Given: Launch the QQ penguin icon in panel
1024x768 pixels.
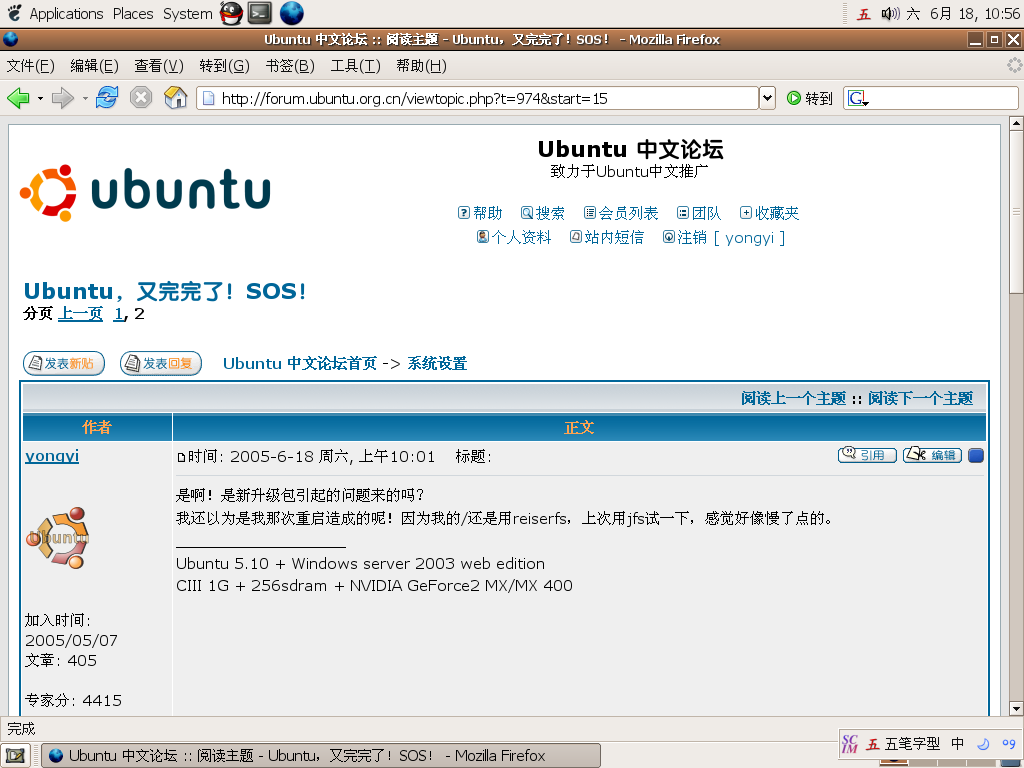Looking at the screenshot, I should coord(231,13).
